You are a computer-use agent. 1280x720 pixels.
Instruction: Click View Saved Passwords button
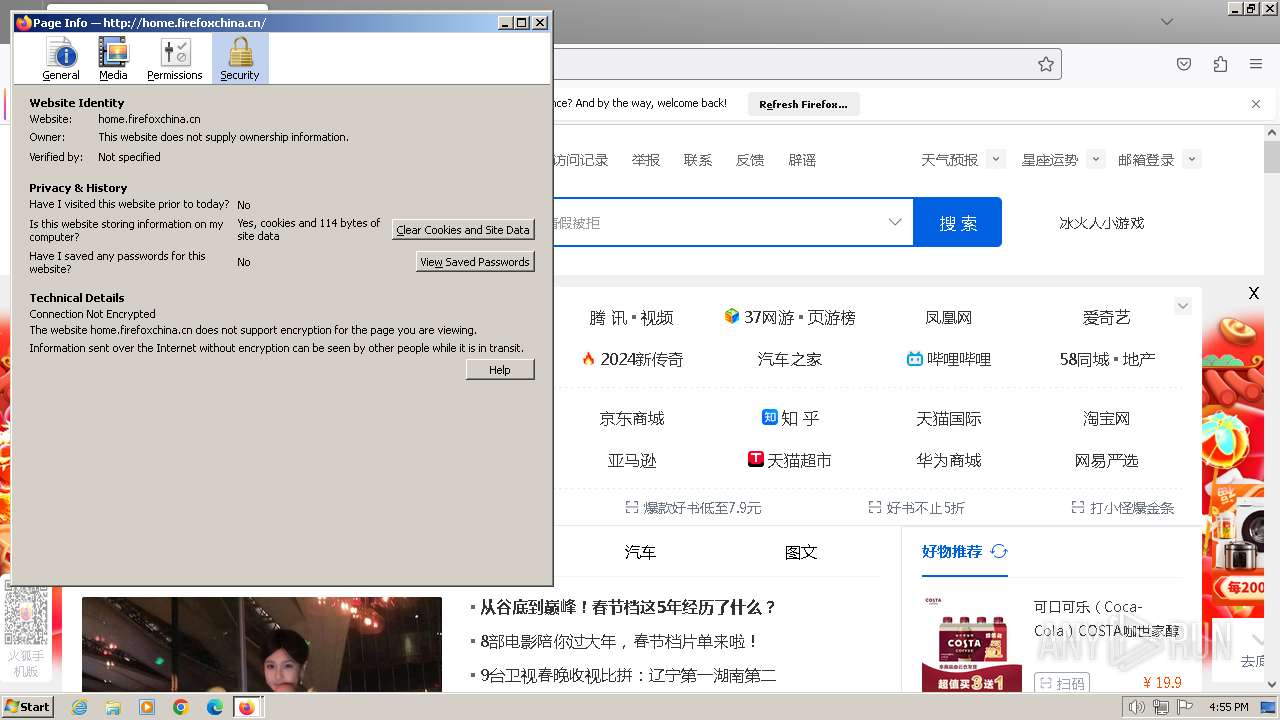(475, 262)
